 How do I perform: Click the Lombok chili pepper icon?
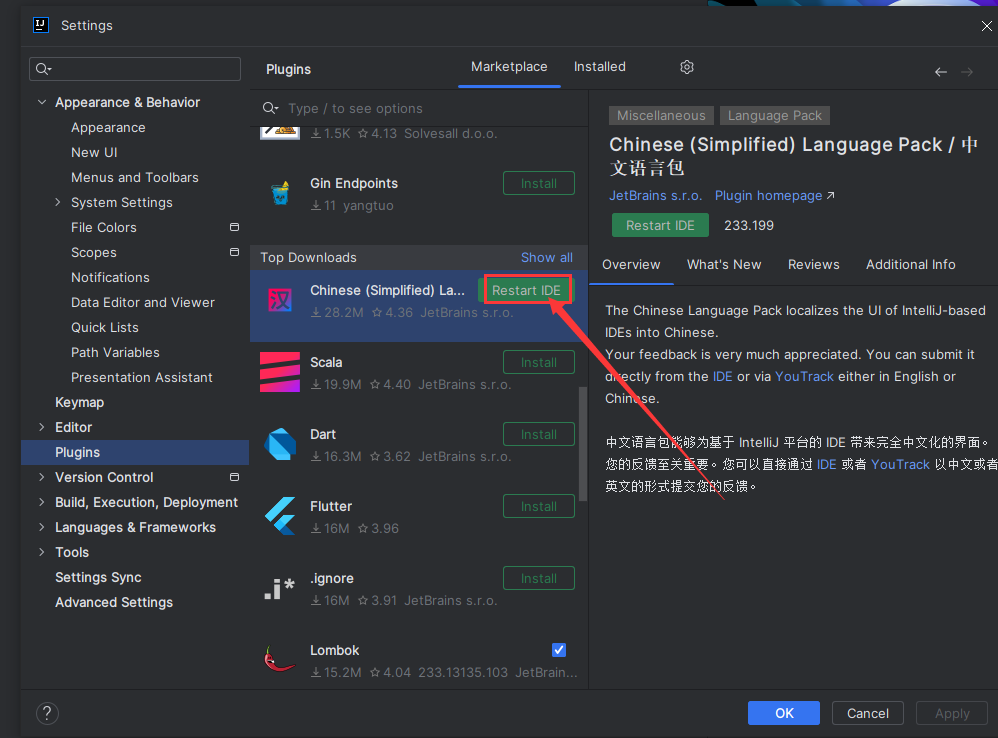coord(279,659)
